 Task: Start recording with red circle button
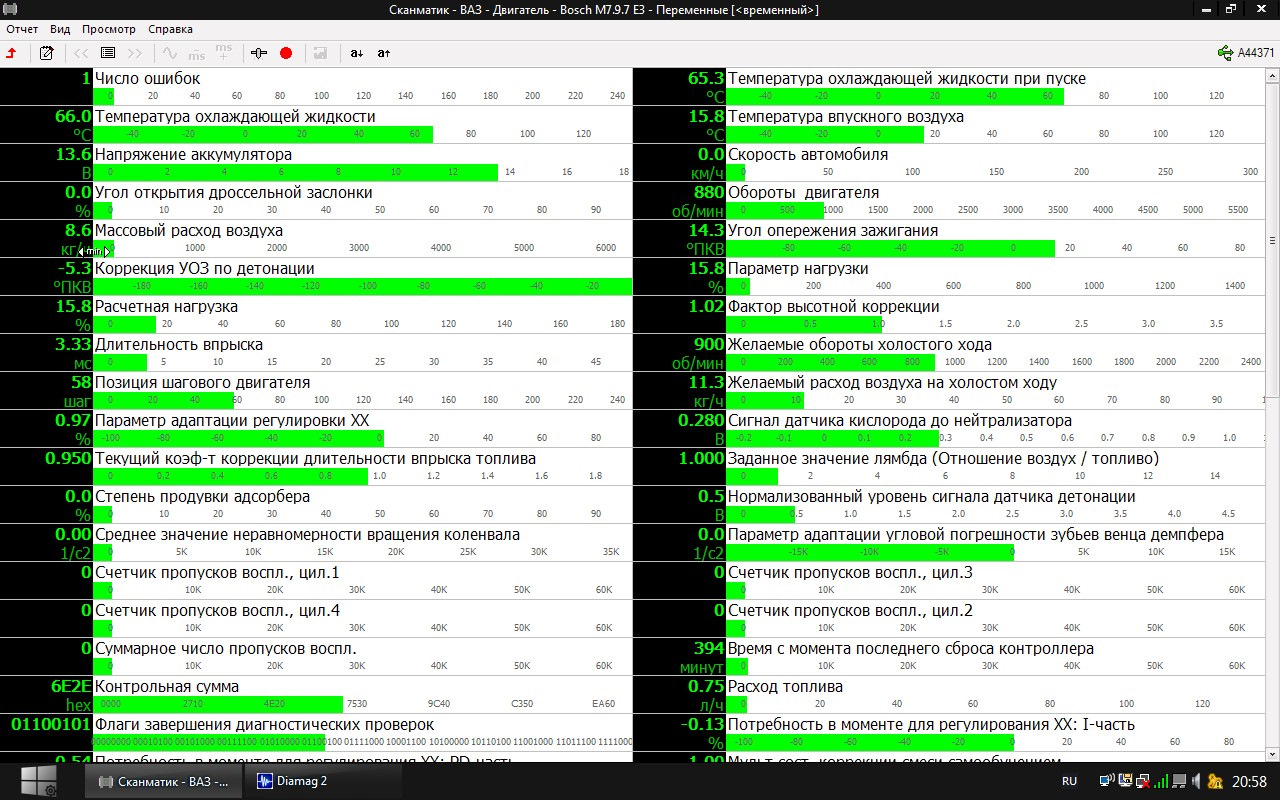pyautogui.click(x=286, y=53)
